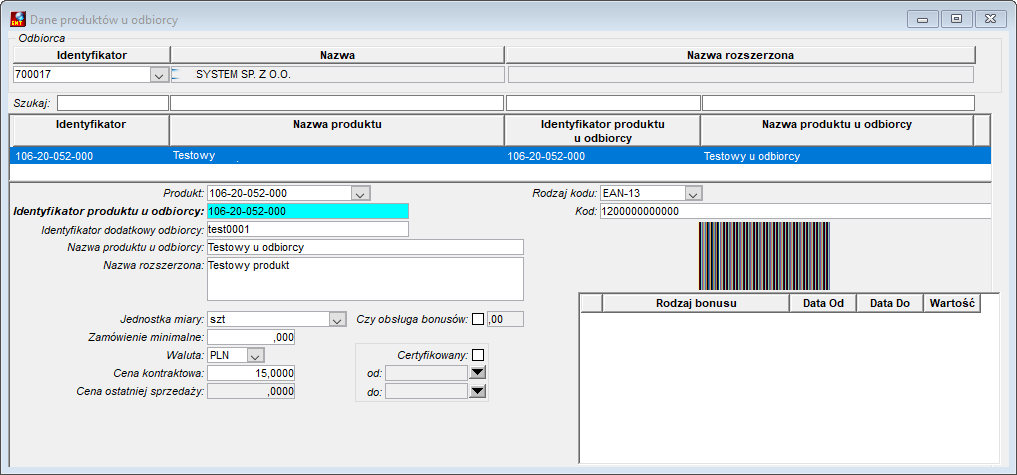Click the Nazwa rozszerzona column header
The image size is (1017, 475).
(741, 55)
